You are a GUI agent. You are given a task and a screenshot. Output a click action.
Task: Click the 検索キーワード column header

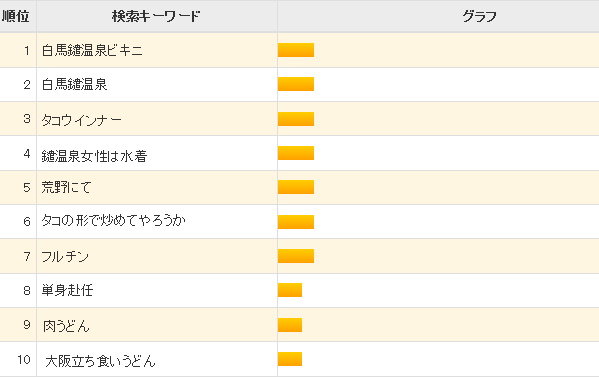pos(157,16)
